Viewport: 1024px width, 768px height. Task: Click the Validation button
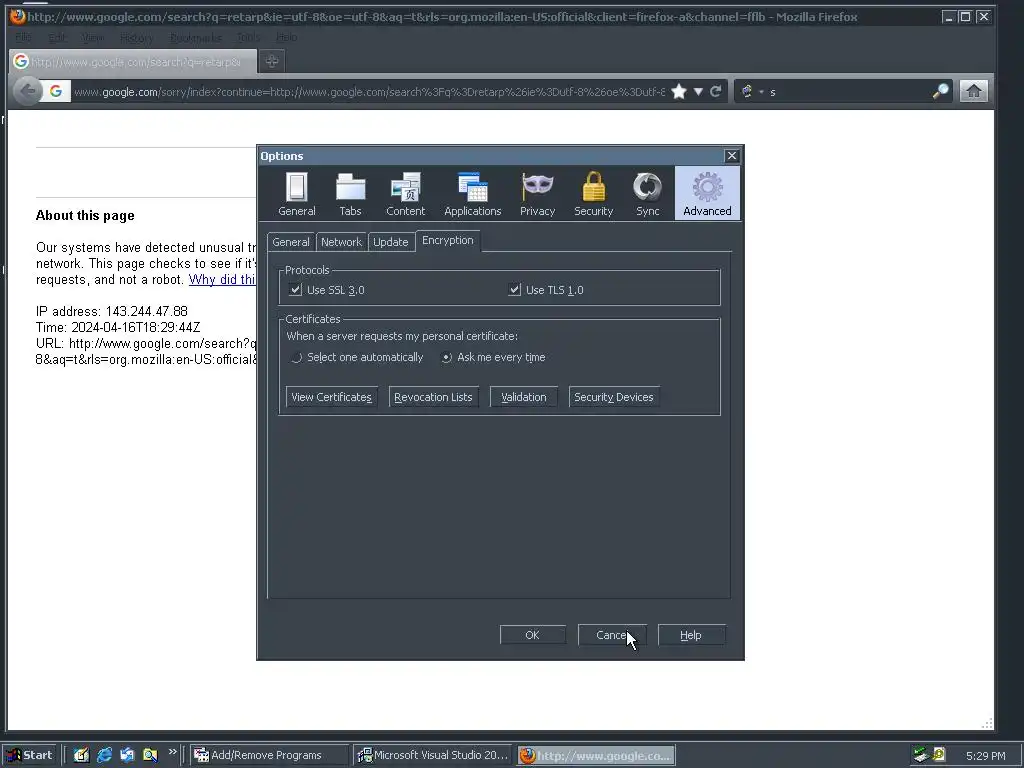tap(523, 397)
